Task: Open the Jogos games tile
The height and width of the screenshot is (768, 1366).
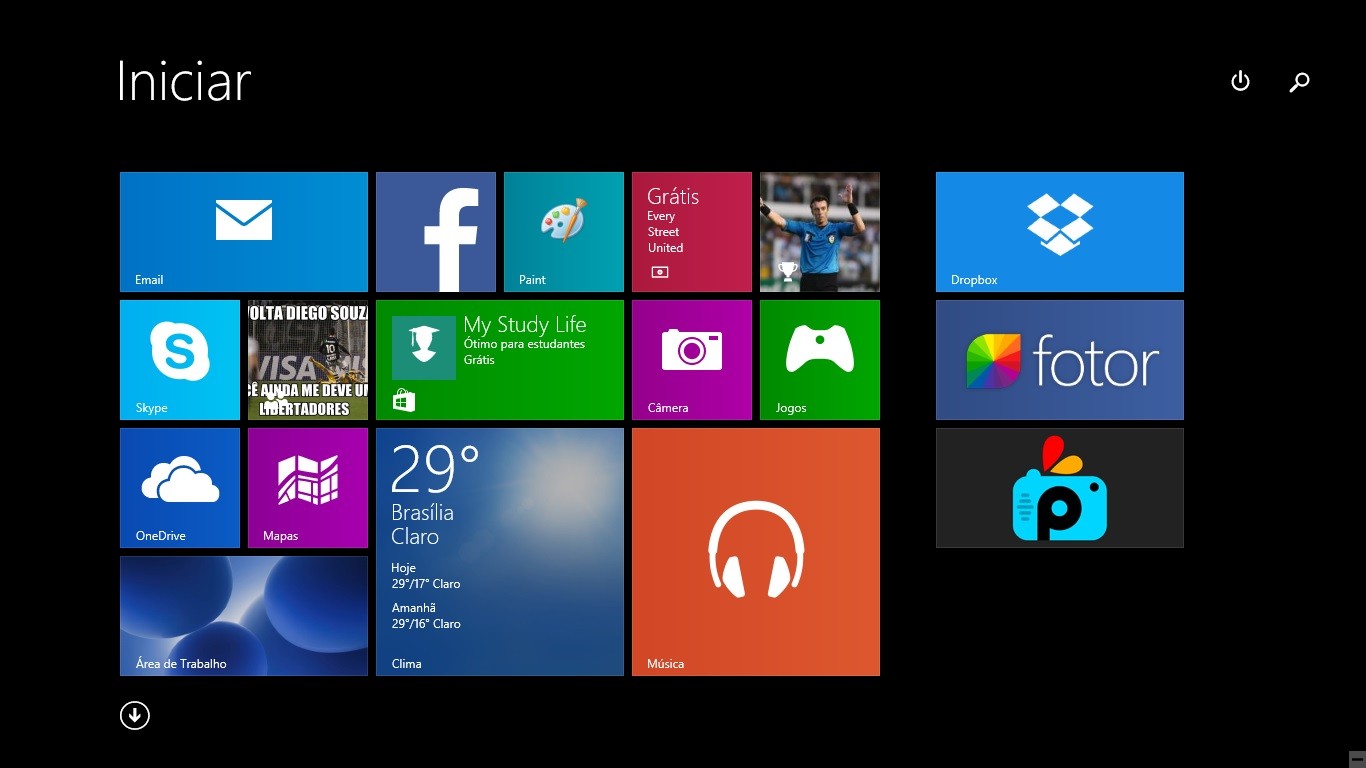Action: [x=820, y=360]
